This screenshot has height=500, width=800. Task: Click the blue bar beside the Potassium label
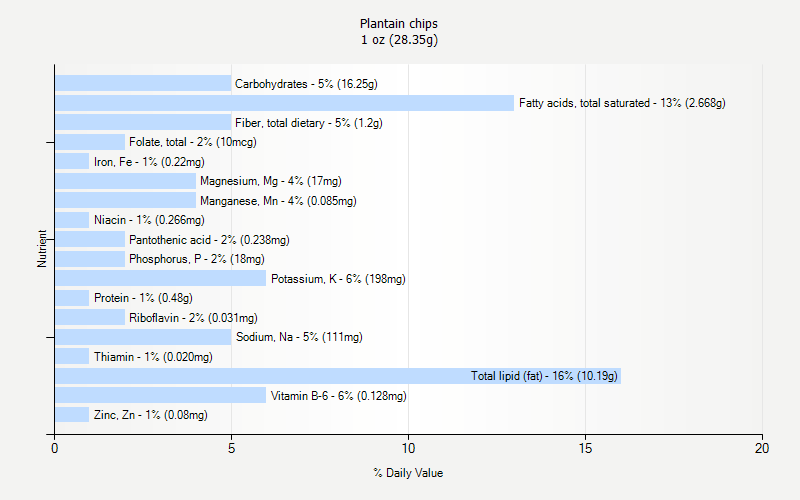pyautogui.click(x=160, y=278)
